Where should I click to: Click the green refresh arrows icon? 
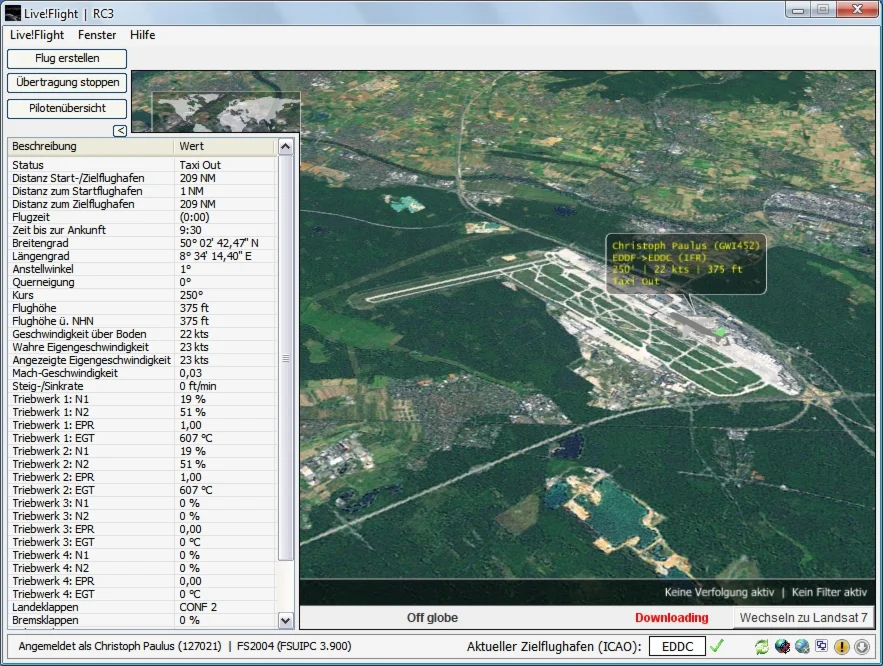762,647
